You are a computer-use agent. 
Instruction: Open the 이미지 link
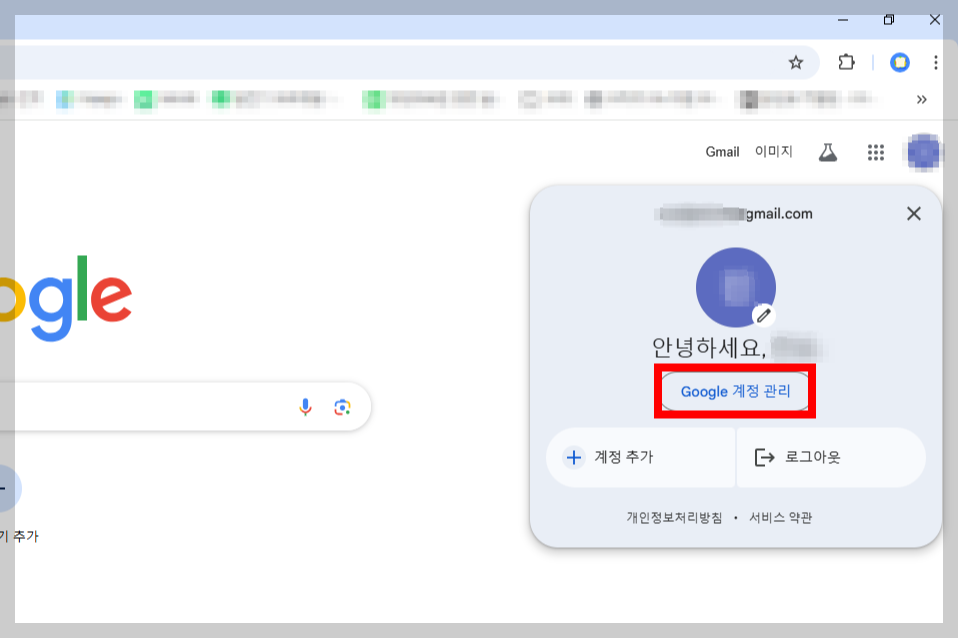(x=773, y=151)
